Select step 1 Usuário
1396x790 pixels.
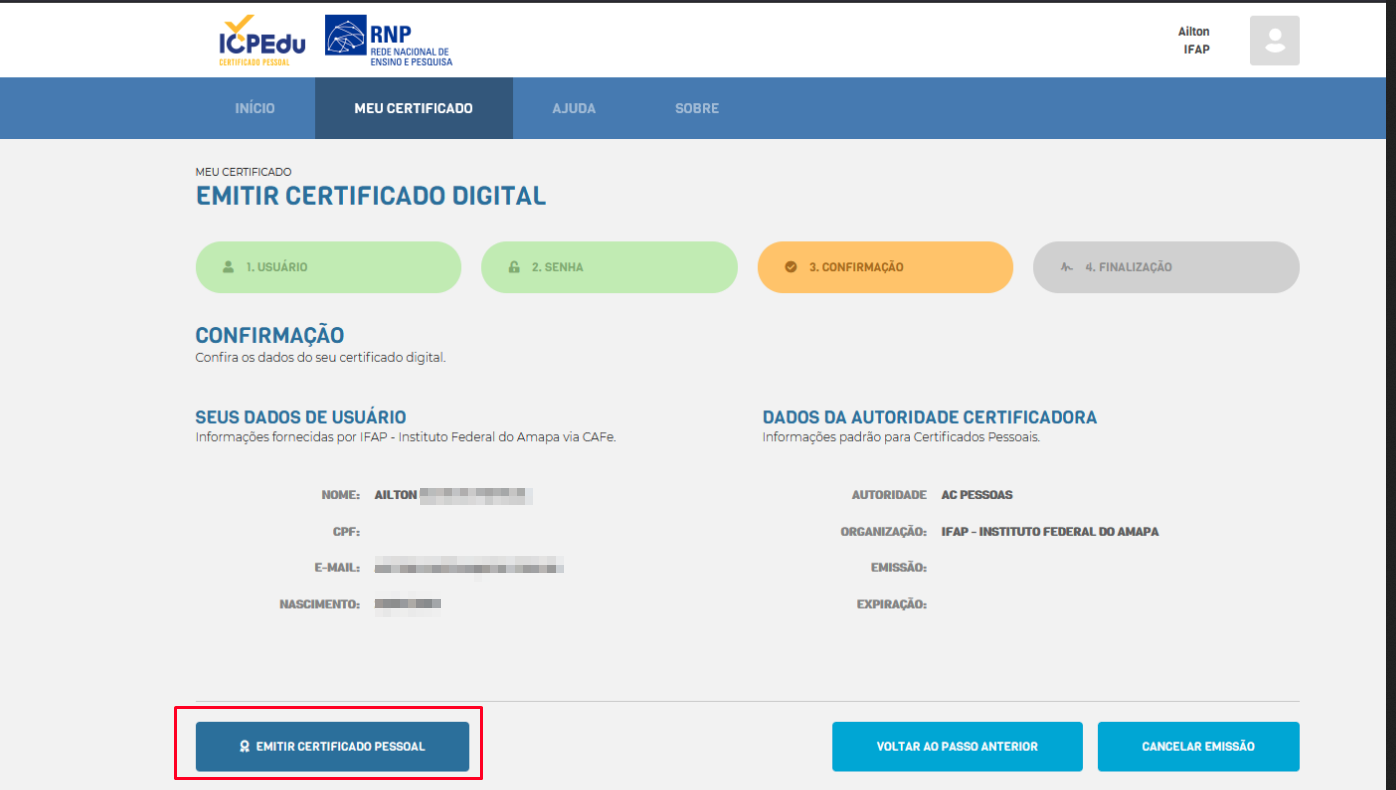[328, 267]
